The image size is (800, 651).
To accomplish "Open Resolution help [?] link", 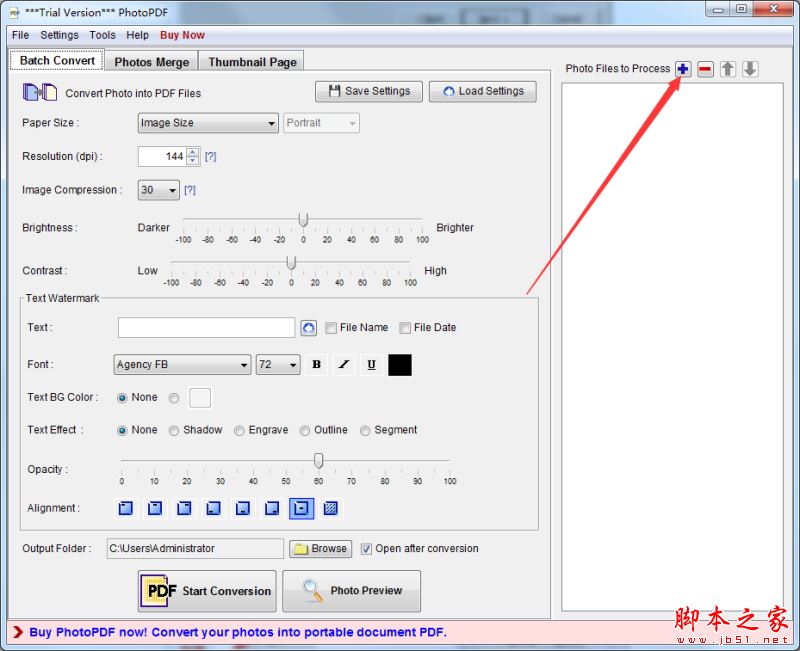I will click(x=210, y=157).
